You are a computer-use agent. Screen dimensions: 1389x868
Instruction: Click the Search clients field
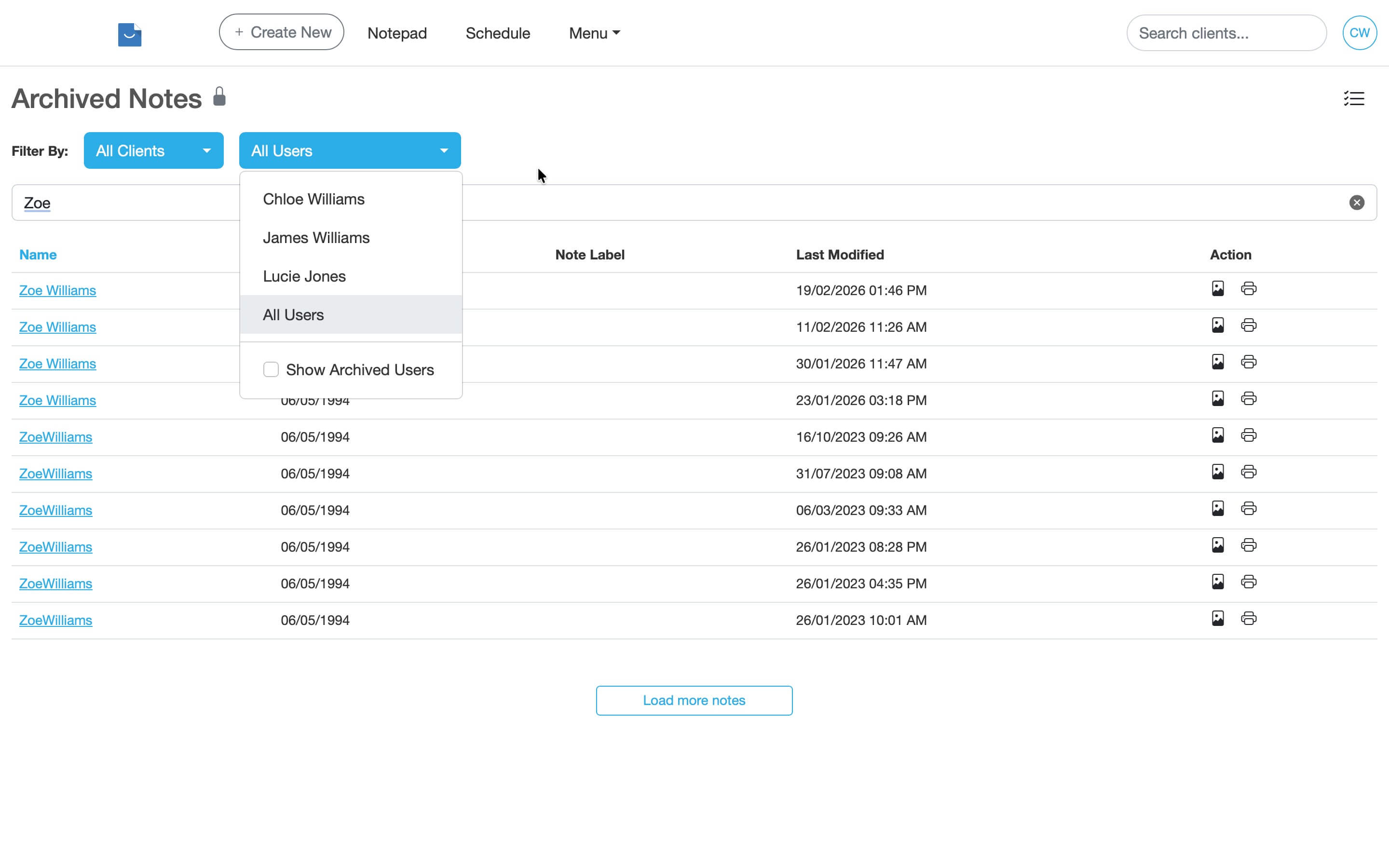[1226, 33]
